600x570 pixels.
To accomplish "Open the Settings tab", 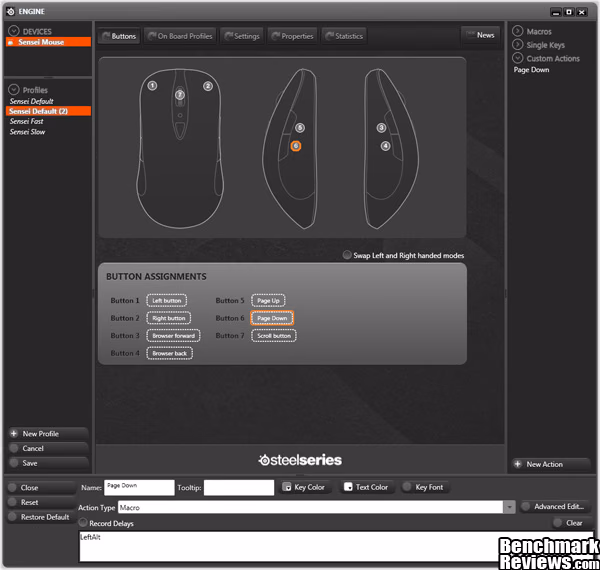I will (x=242, y=36).
